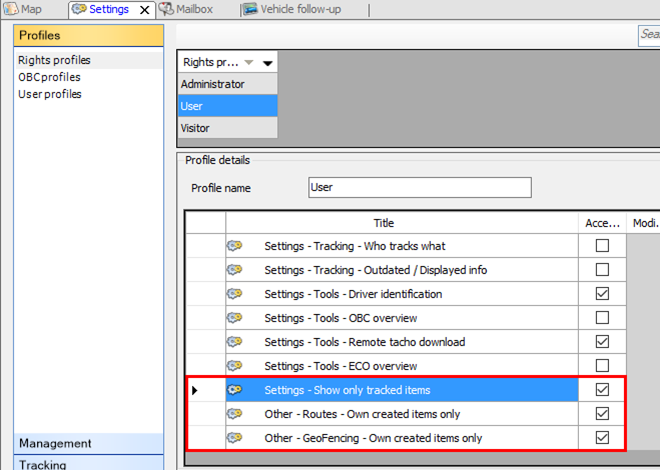
Task: Click the icon beside ECO overview row
Action: click(x=236, y=366)
